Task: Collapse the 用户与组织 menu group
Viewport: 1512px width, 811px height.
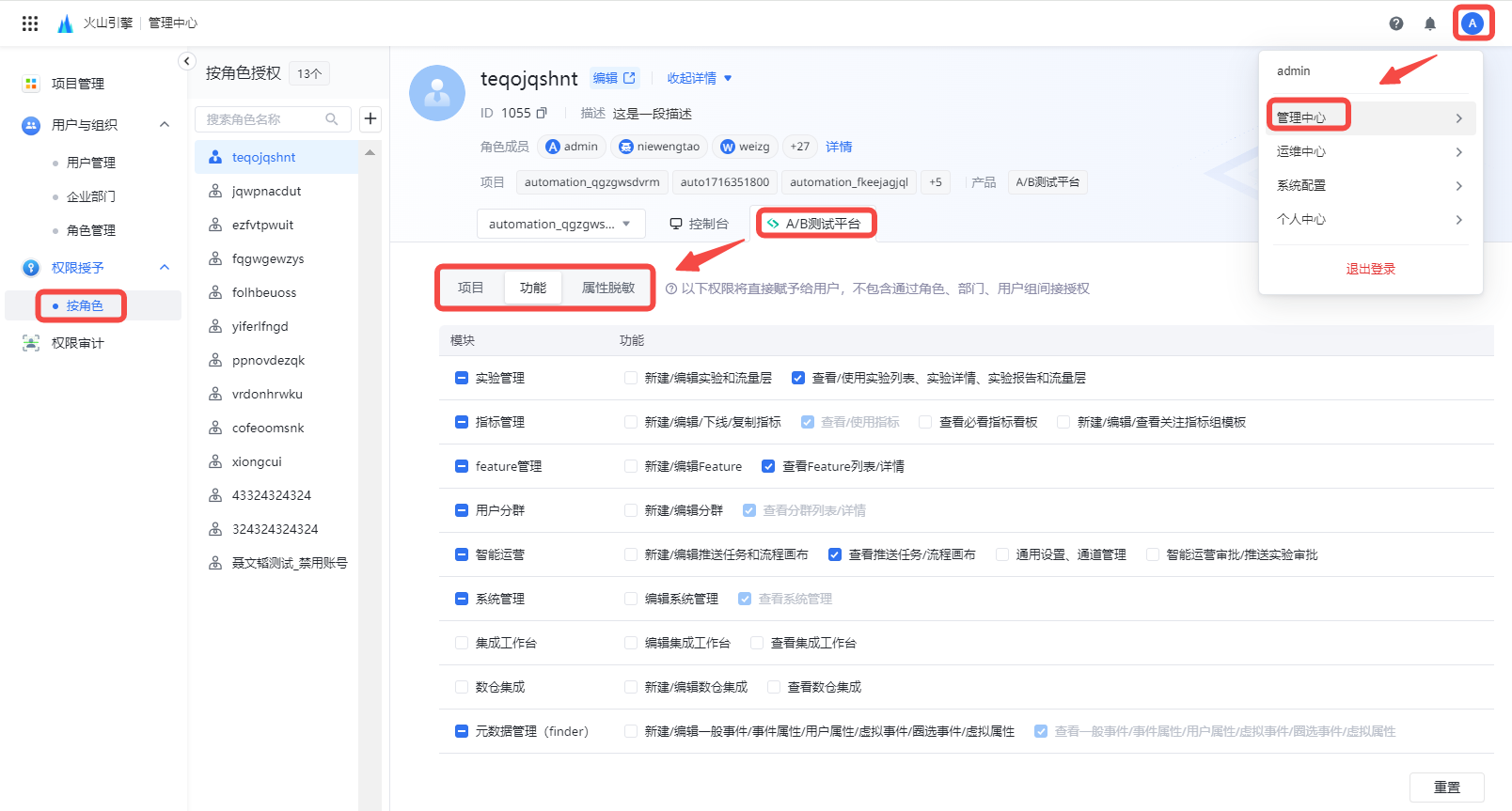Action: tap(165, 124)
